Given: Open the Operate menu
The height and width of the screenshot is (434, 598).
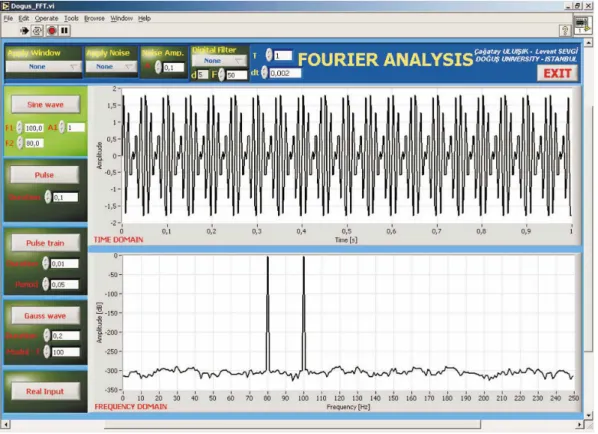Looking at the screenshot, I should click(47, 18).
